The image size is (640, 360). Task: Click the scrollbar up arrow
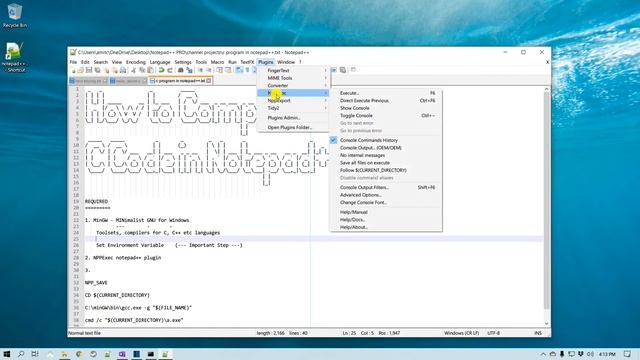tap(547, 89)
